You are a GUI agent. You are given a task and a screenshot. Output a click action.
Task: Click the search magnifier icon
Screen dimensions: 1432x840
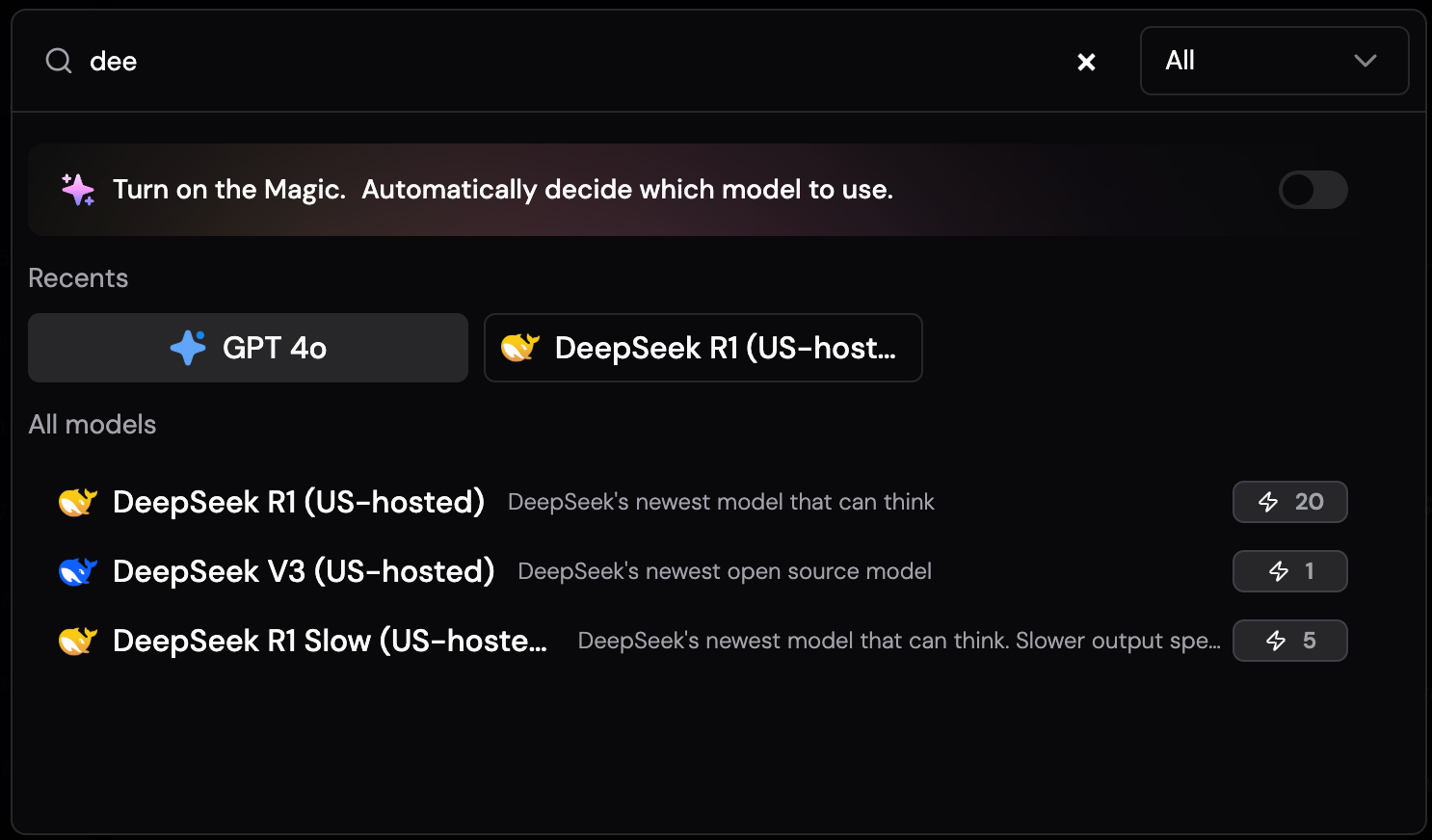coord(59,61)
